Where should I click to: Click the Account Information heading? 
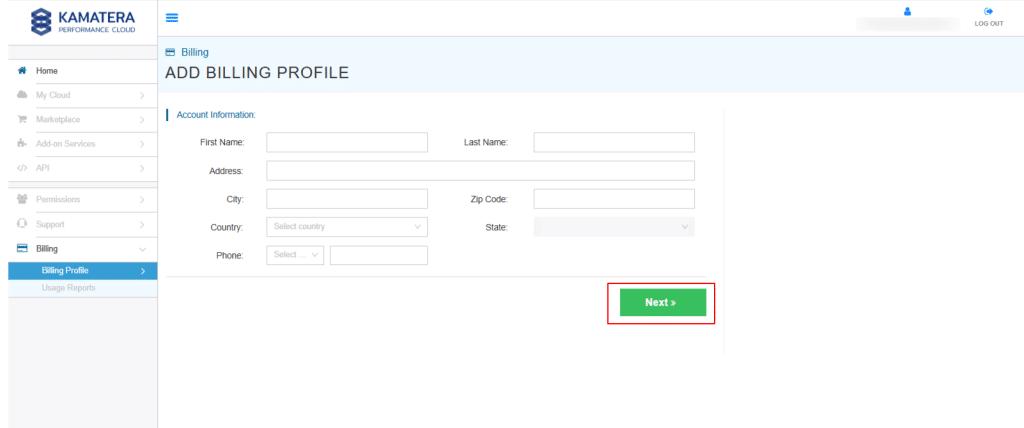coord(216,115)
